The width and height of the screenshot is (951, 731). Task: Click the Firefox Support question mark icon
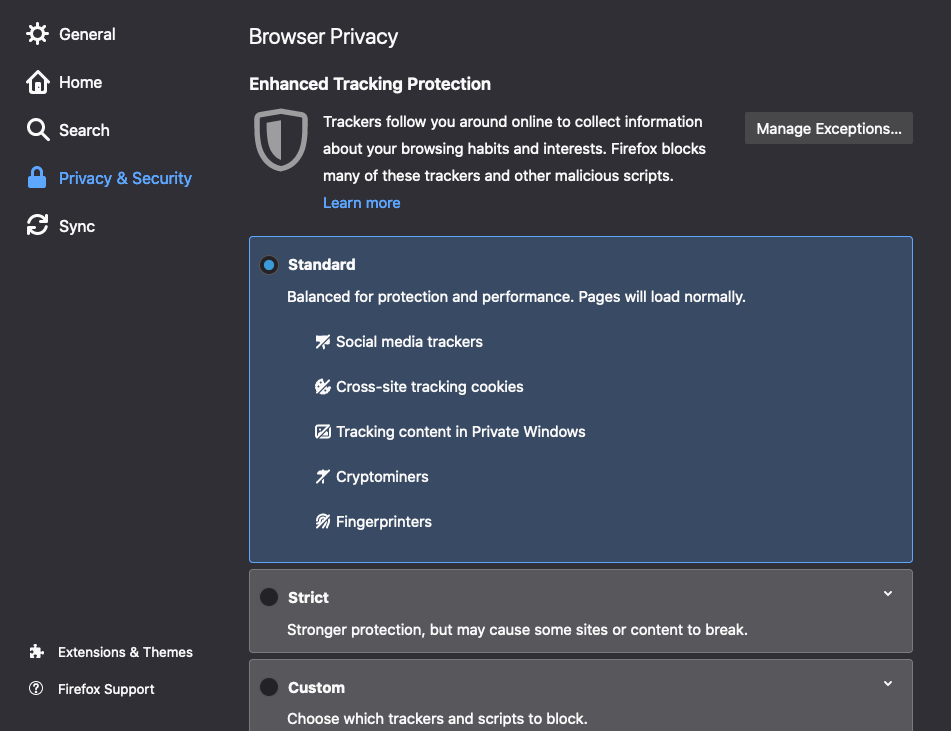[37, 689]
